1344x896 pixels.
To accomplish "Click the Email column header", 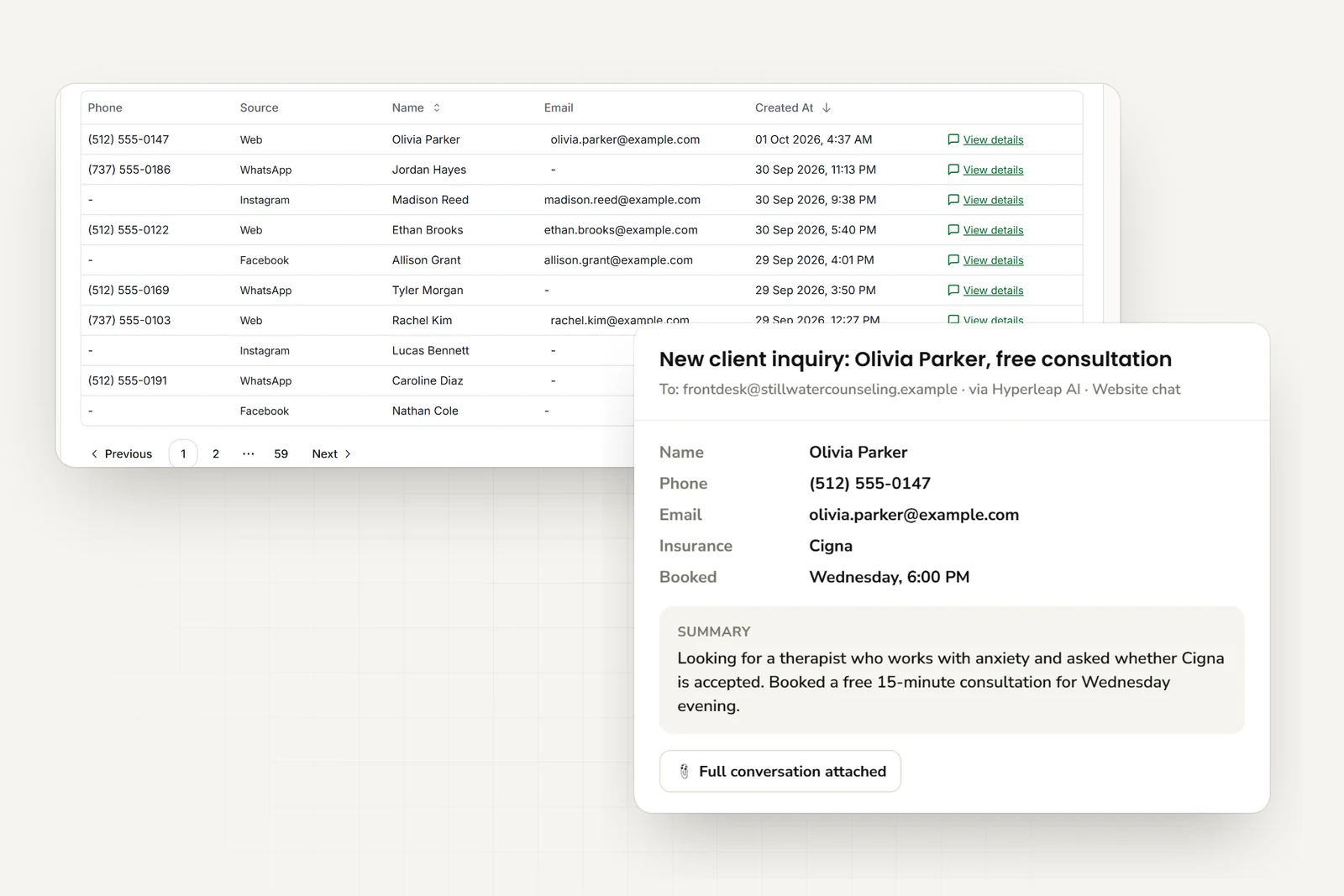I will 559,107.
